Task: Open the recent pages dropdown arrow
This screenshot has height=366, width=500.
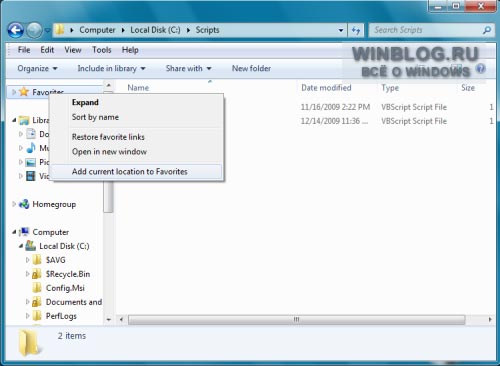Action: click(x=47, y=31)
